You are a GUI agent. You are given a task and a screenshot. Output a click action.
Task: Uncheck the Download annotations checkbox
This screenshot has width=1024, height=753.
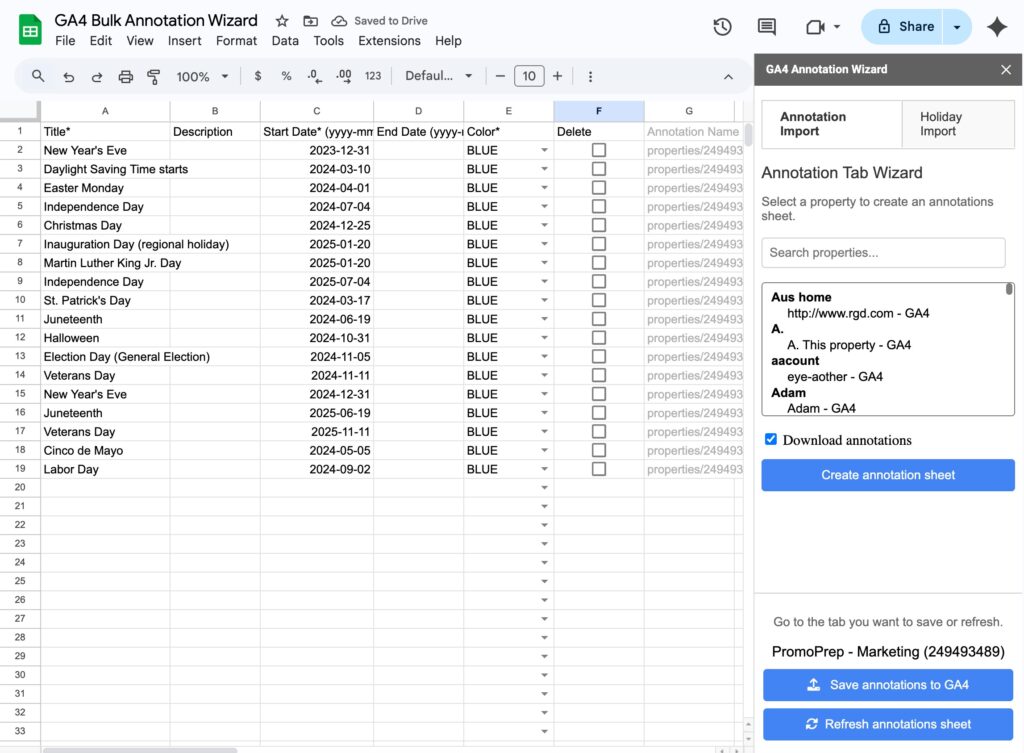[x=771, y=440]
